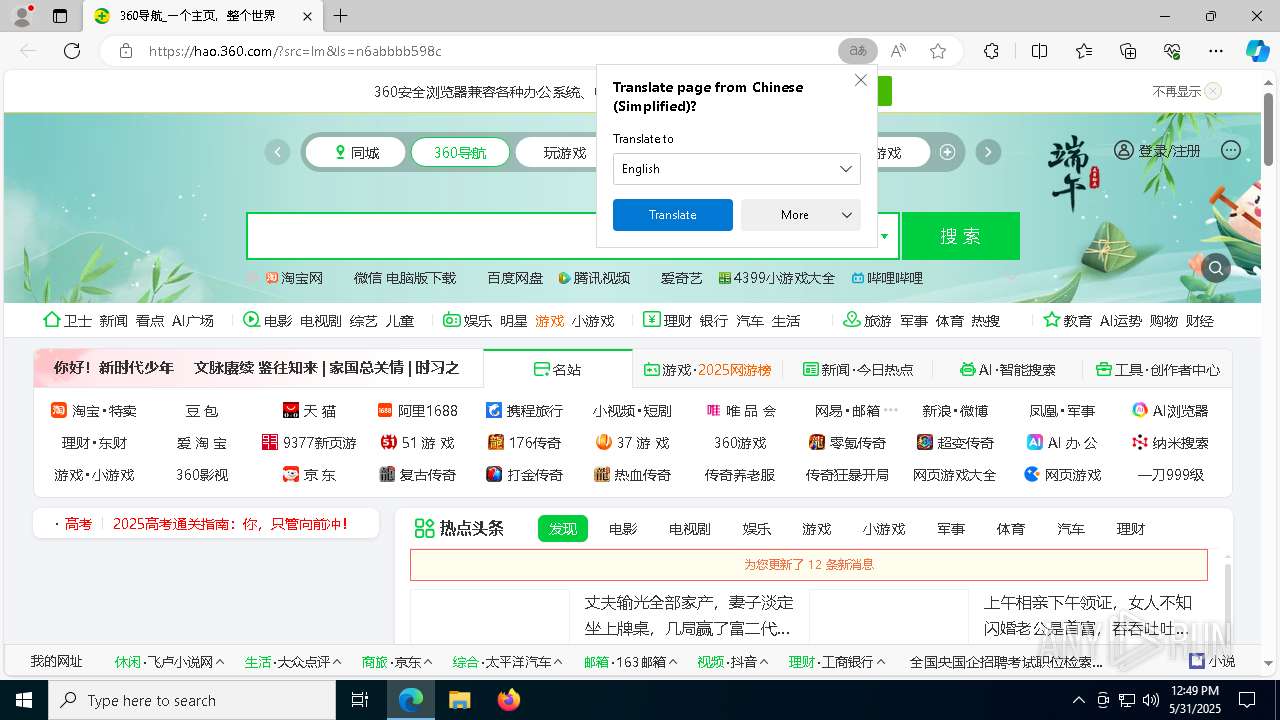Dismiss the banner with 不再显示 close icon
Image resolution: width=1280 pixels, height=720 pixels.
pos(1213,91)
